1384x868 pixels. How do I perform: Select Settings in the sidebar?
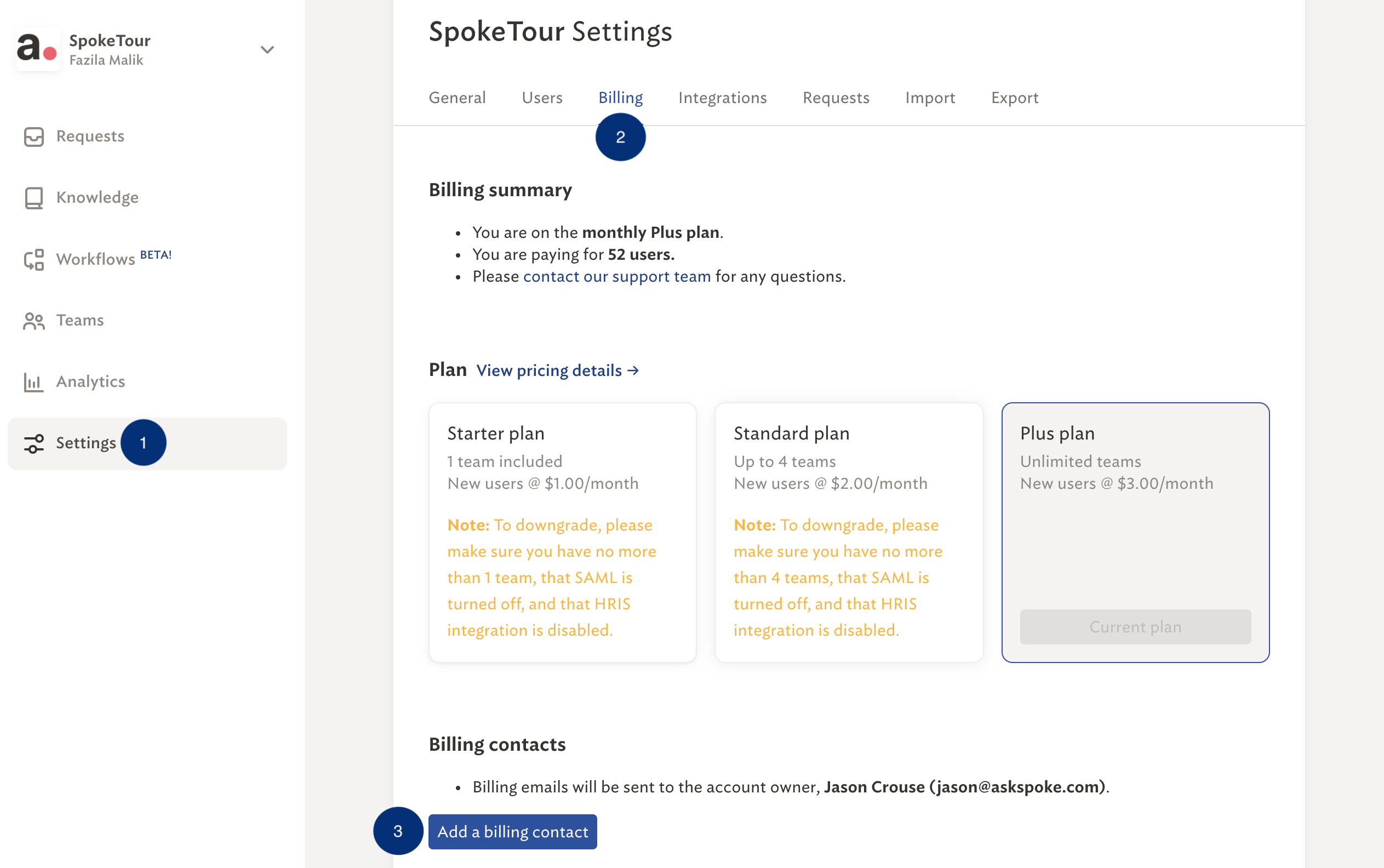[x=147, y=443]
